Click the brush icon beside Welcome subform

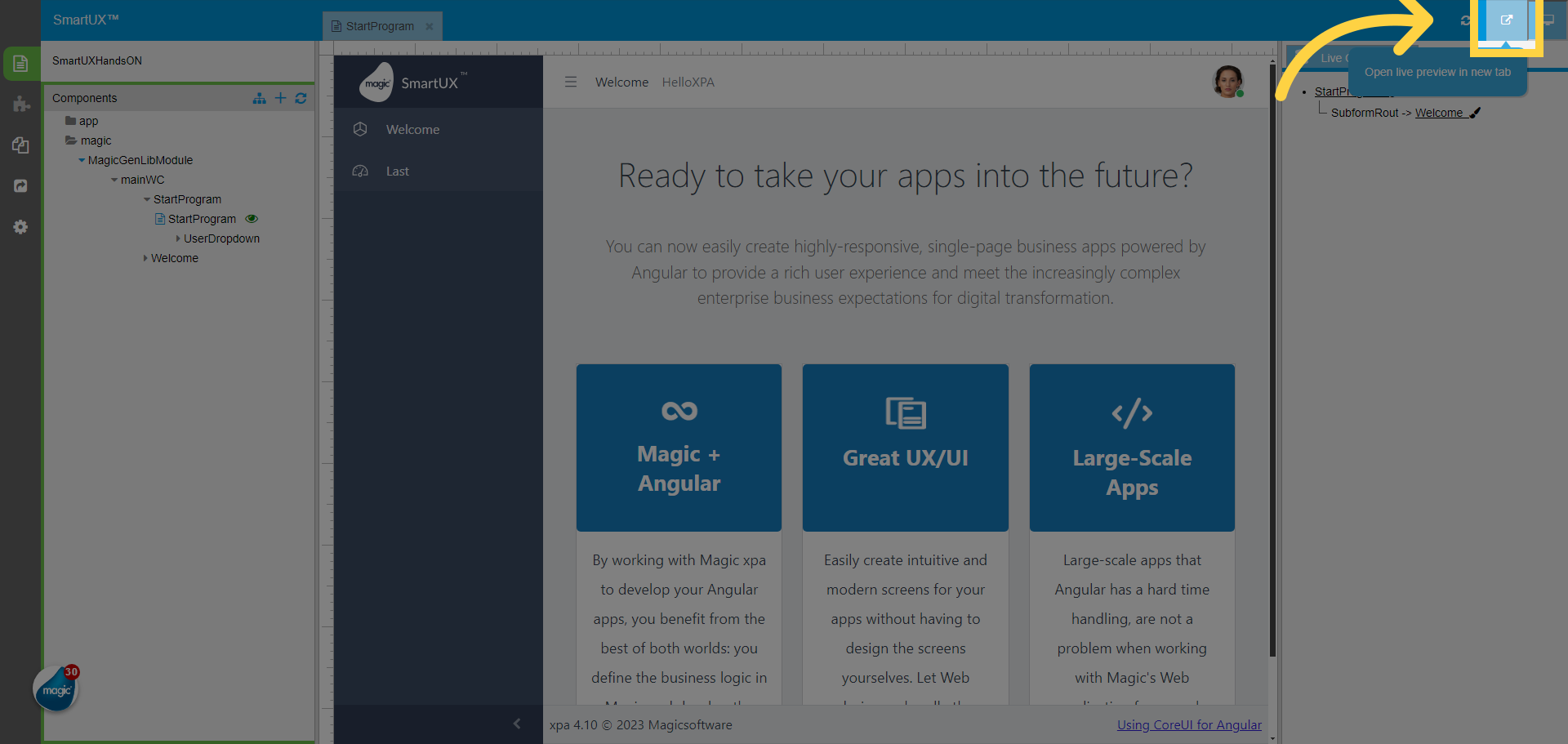(x=1475, y=114)
